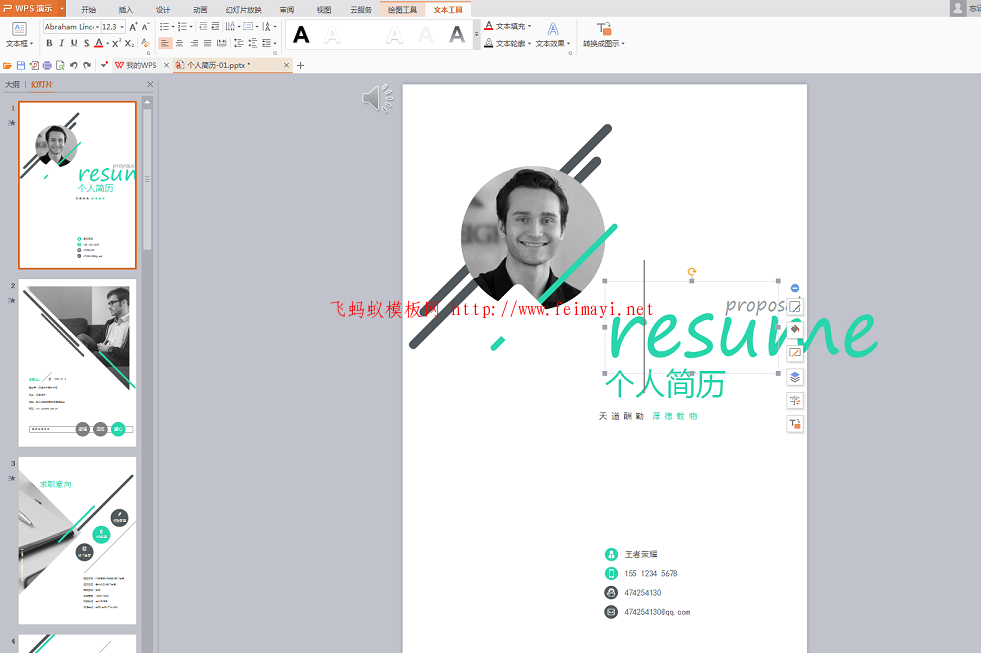
Task: Click the superscript icon
Action: [x=116, y=43]
